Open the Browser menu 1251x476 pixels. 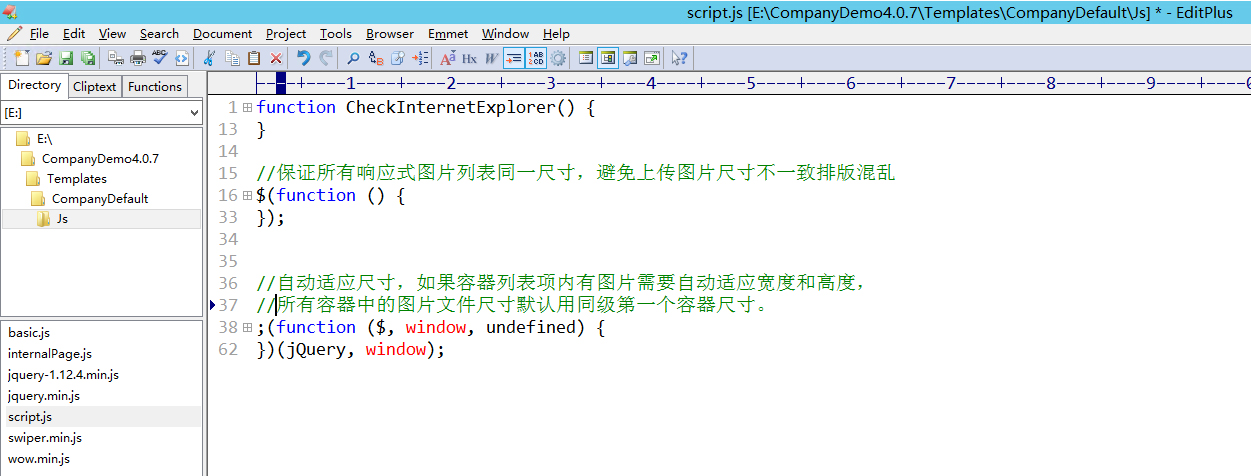pos(390,34)
